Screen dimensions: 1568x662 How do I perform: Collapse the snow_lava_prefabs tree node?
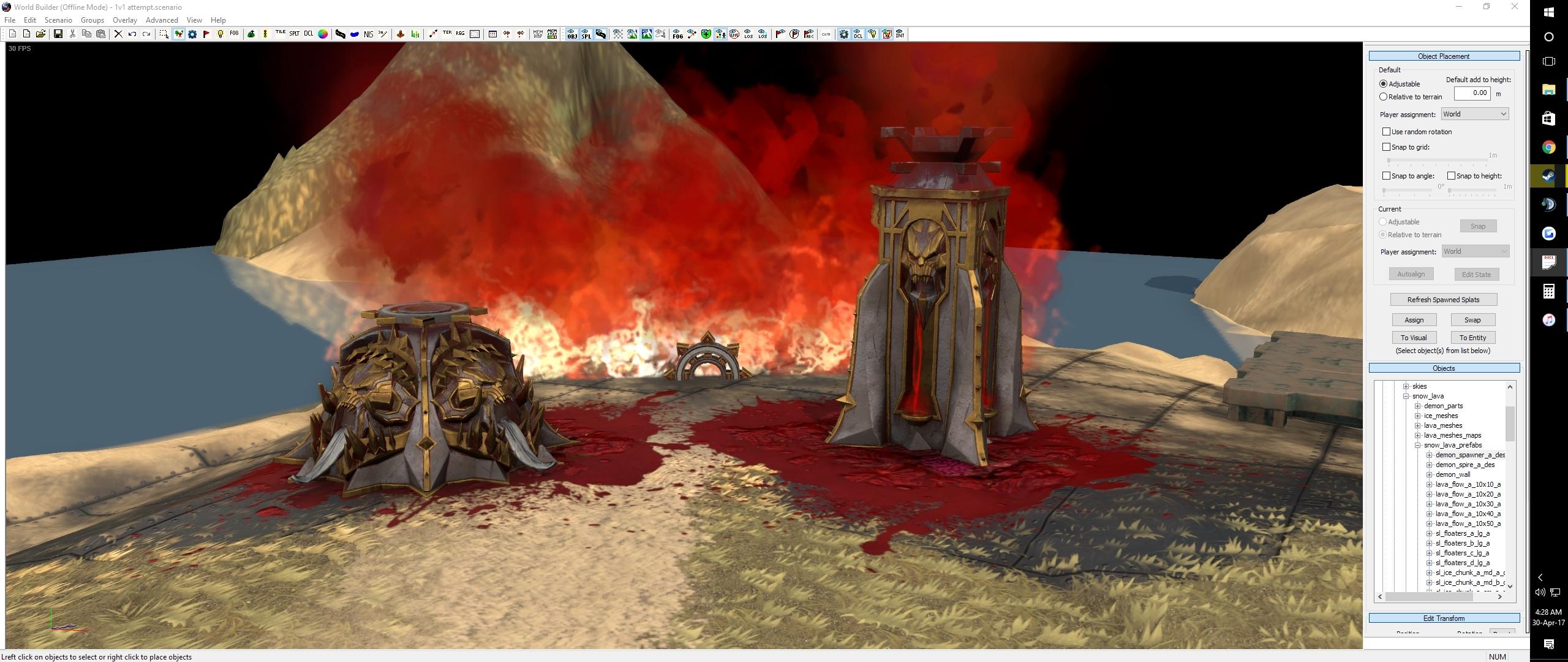pyautogui.click(x=1417, y=445)
